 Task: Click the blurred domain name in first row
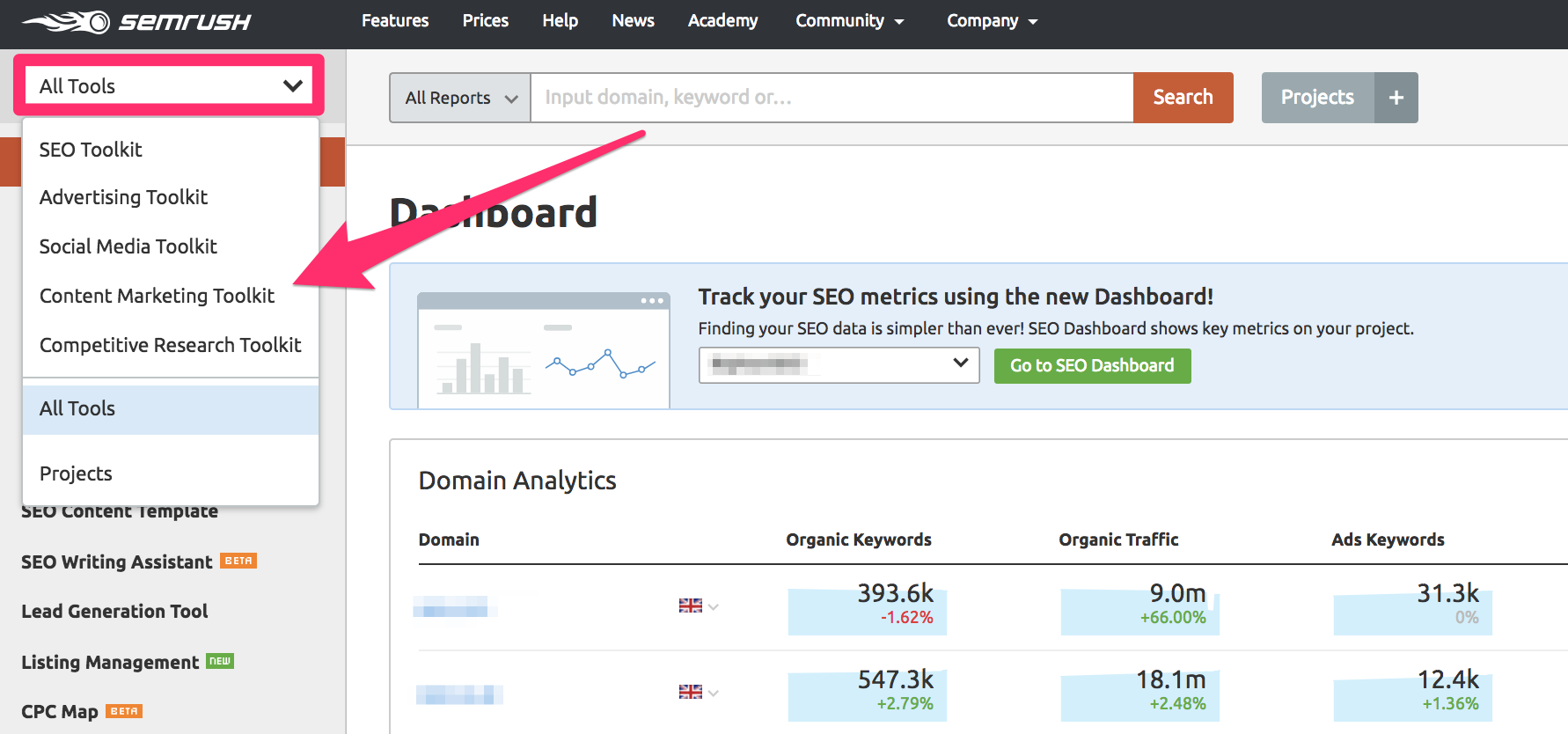(455, 606)
